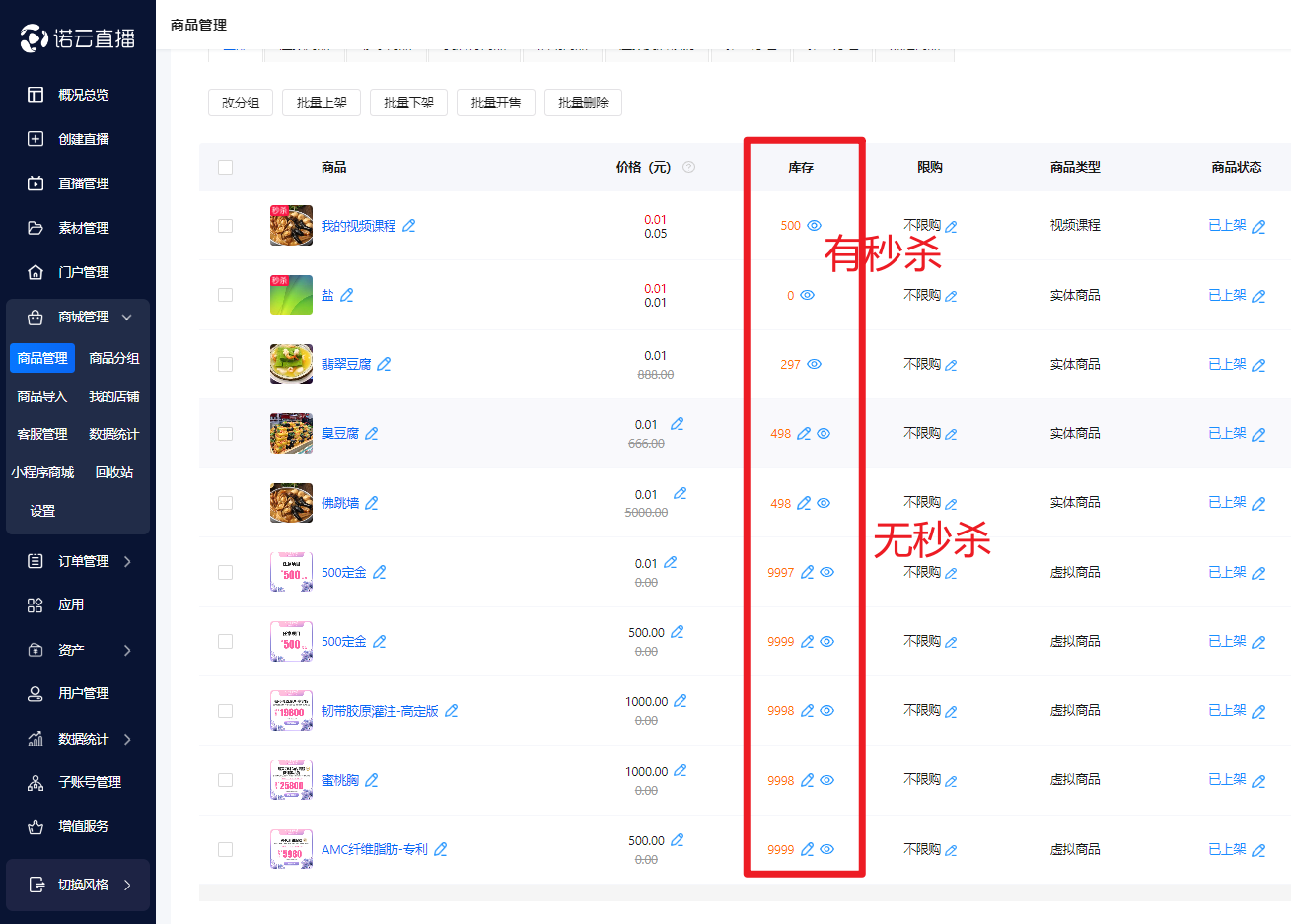Expand the 订单管理 menu

(x=127, y=561)
